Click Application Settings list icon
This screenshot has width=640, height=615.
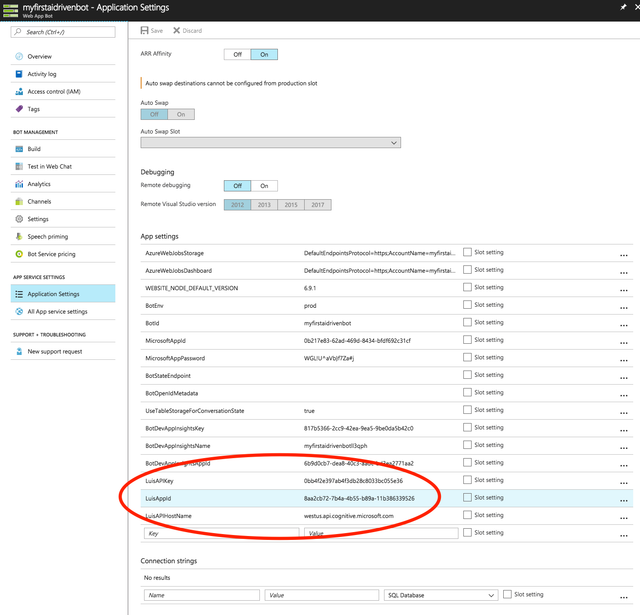pos(19,294)
